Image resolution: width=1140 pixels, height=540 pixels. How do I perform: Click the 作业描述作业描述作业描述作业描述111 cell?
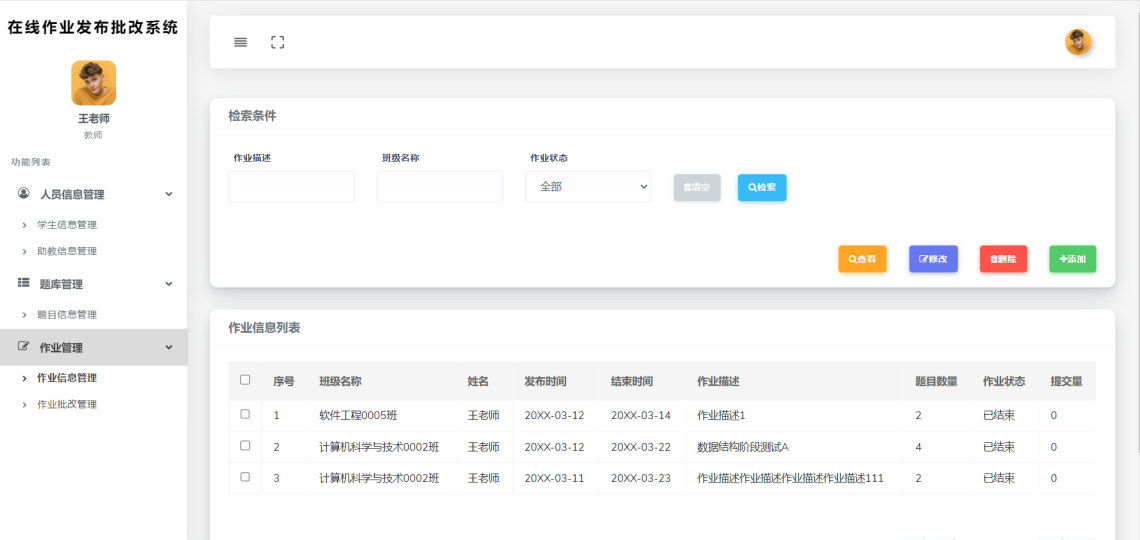click(790, 478)
